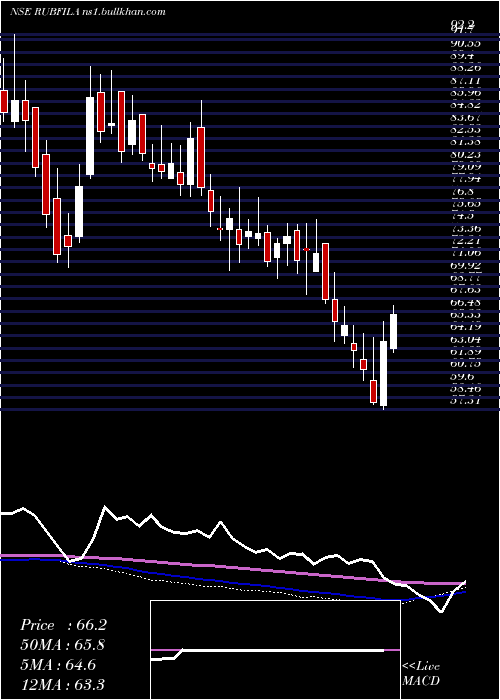Click the 72.21 price axis label
Screen dimensions: 500x700
tap(464, 241)
